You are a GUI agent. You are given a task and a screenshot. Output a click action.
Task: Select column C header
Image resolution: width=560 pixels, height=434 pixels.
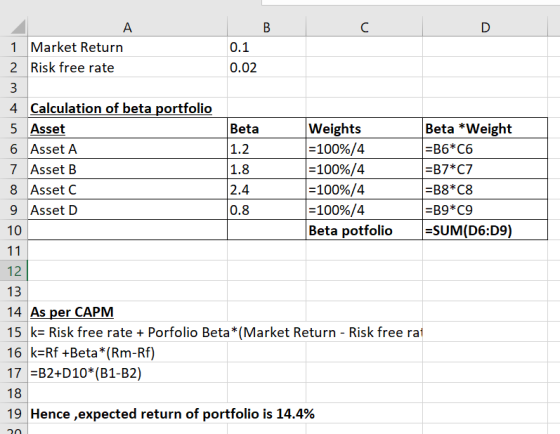tap(364, 27)
